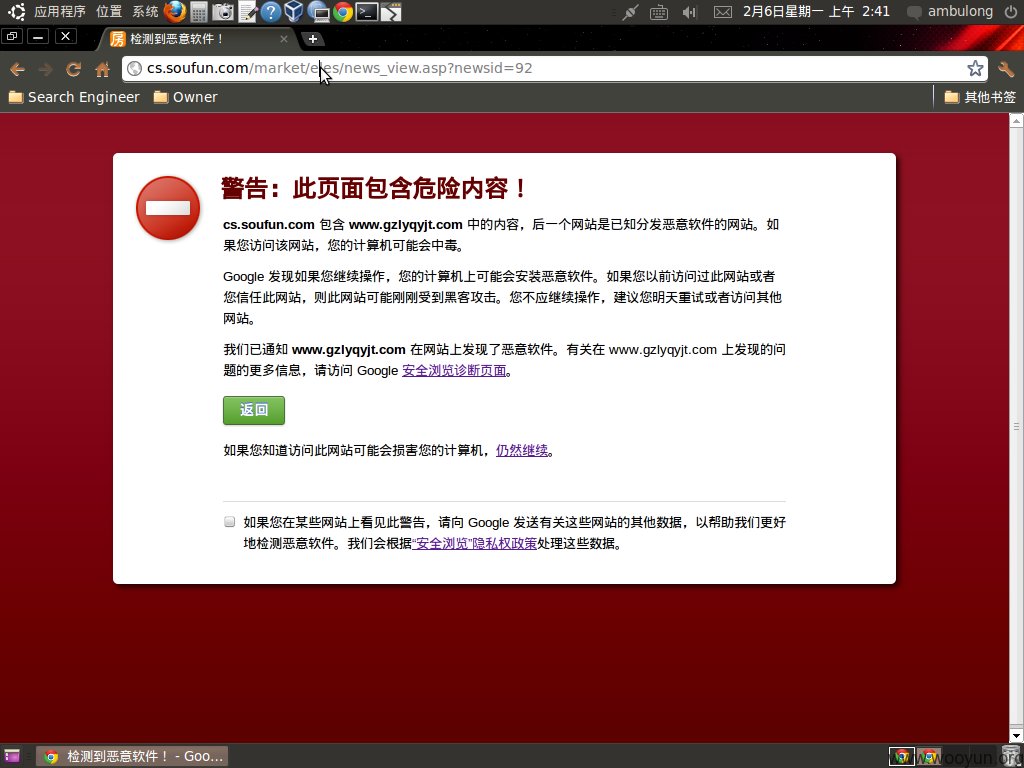Open the power session menu icon
The image size is (1024, 768).
[x=1010, y=12]
